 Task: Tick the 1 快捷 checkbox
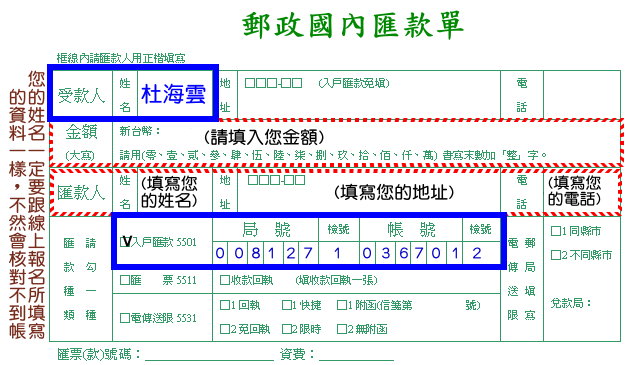(286, 305)
